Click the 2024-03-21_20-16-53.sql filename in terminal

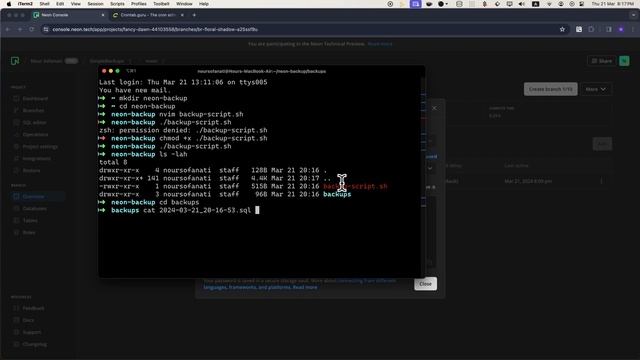205,210
